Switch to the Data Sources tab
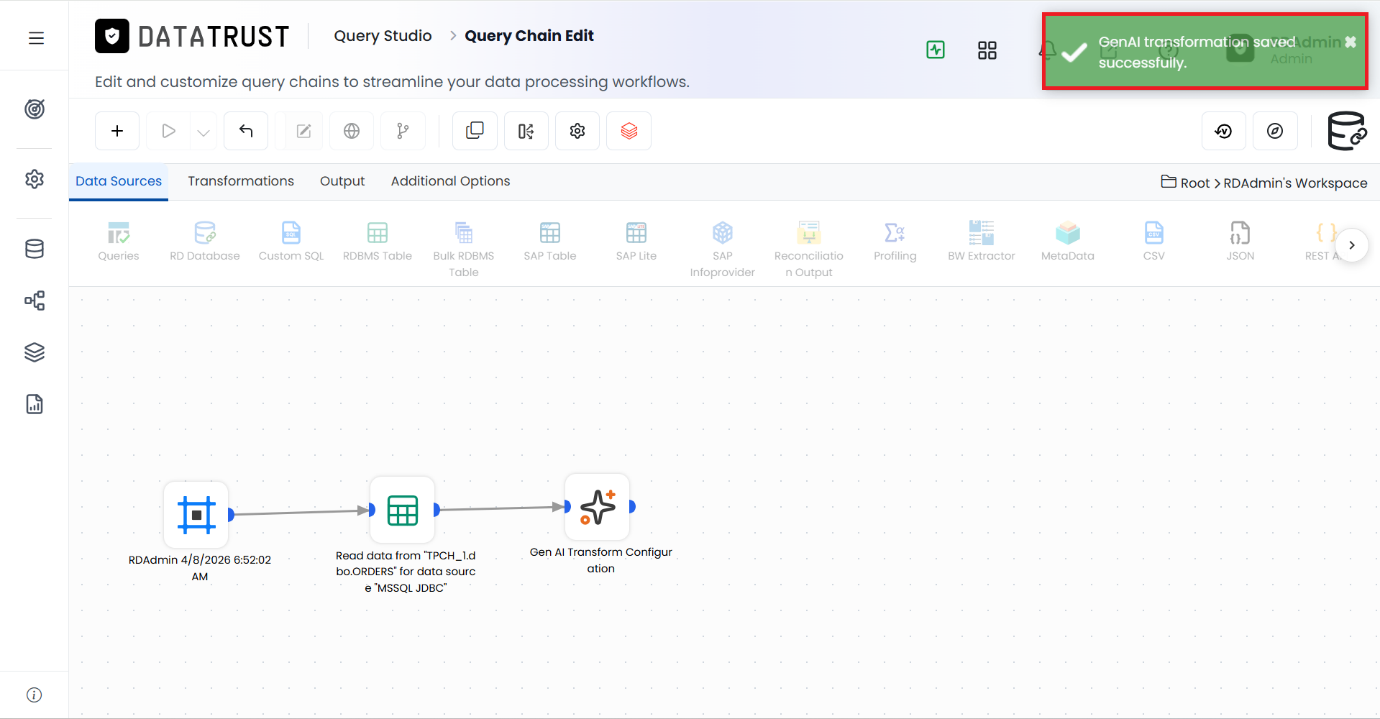This screenshot has width=1380, height=719. [119, 181]
